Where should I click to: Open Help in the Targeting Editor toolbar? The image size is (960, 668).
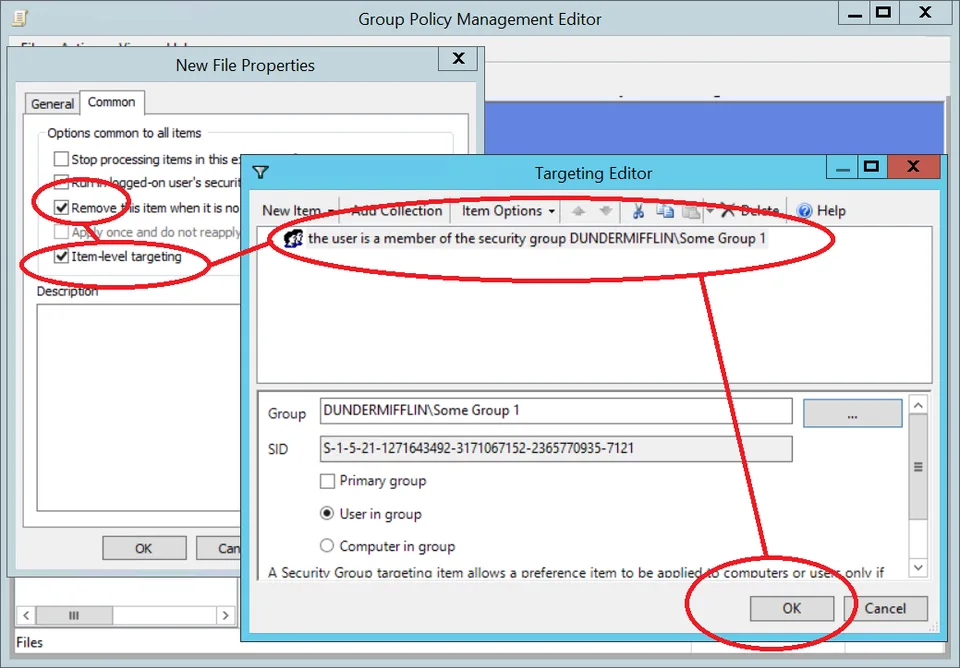click(821, 211)
